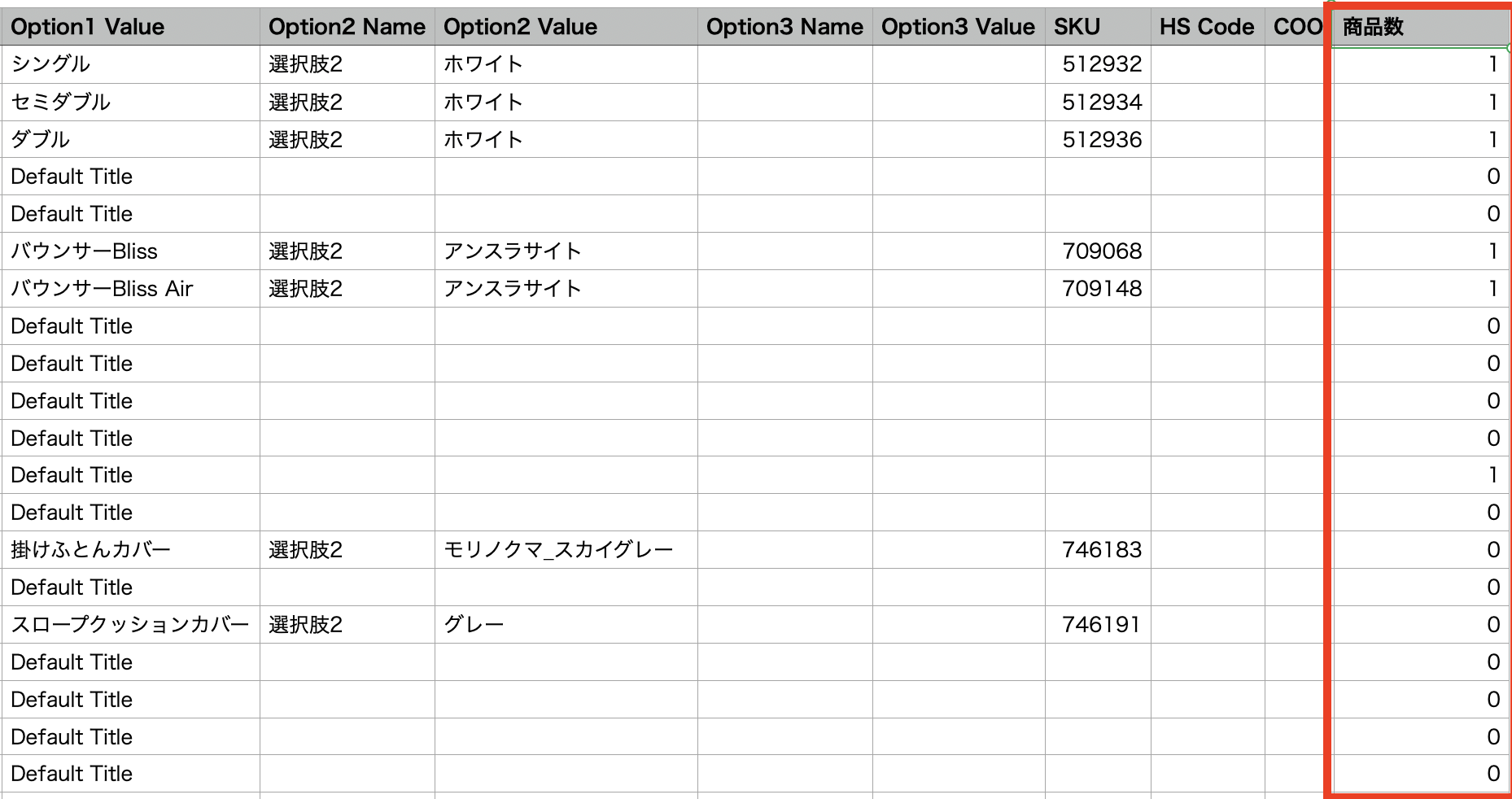Click the 商品数 column header
The image size is (1512, 799).
pyautogui.click(x=1419, y=27)
